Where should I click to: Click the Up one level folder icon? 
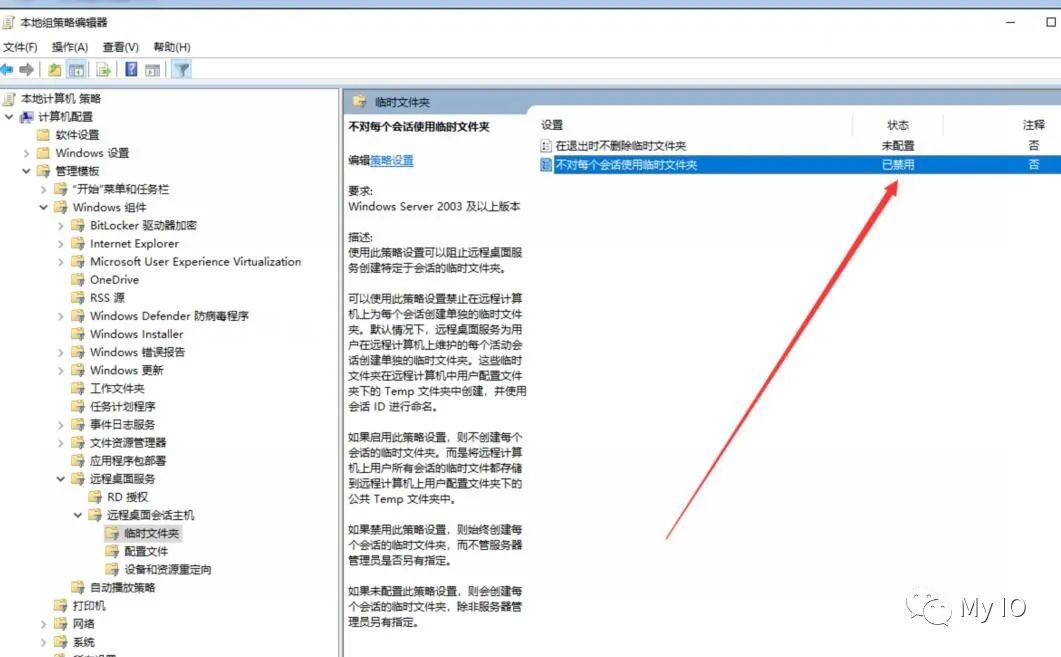(x=55, y=69)
